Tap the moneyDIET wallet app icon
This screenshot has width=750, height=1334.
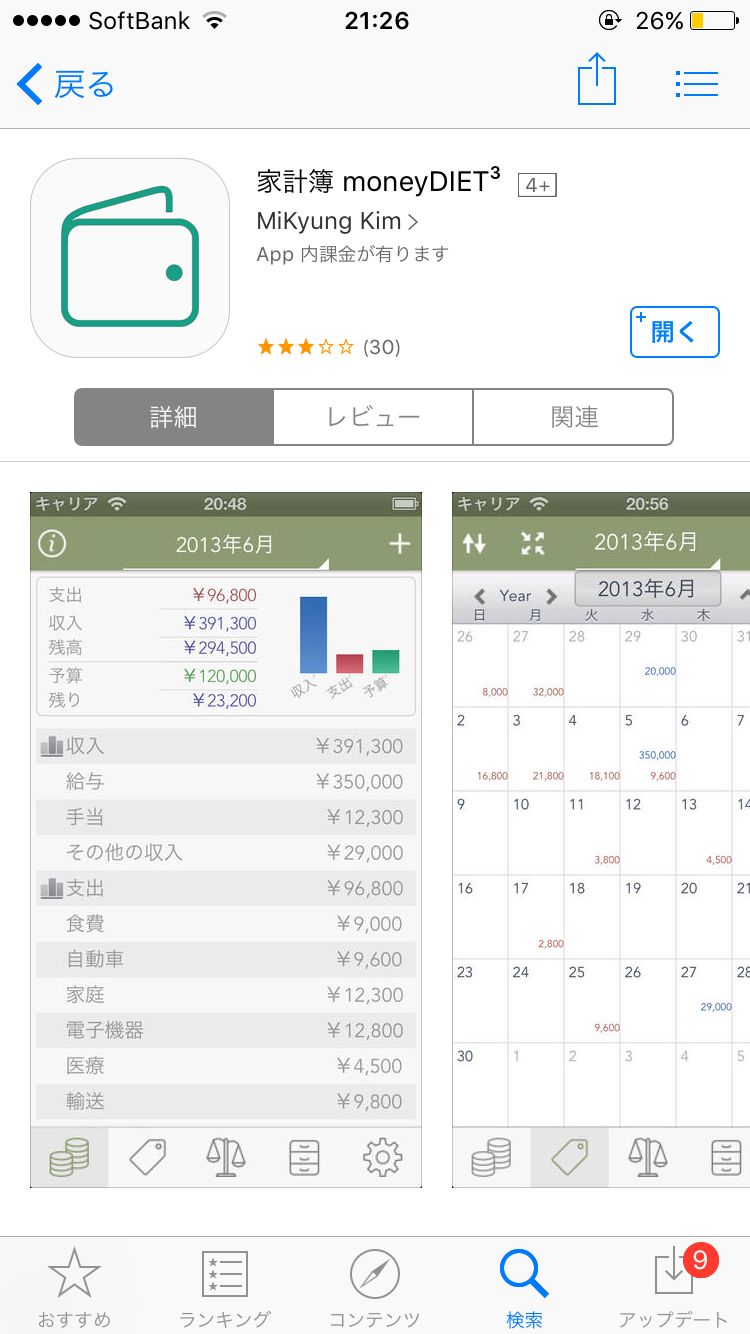(x=130, y=258)
